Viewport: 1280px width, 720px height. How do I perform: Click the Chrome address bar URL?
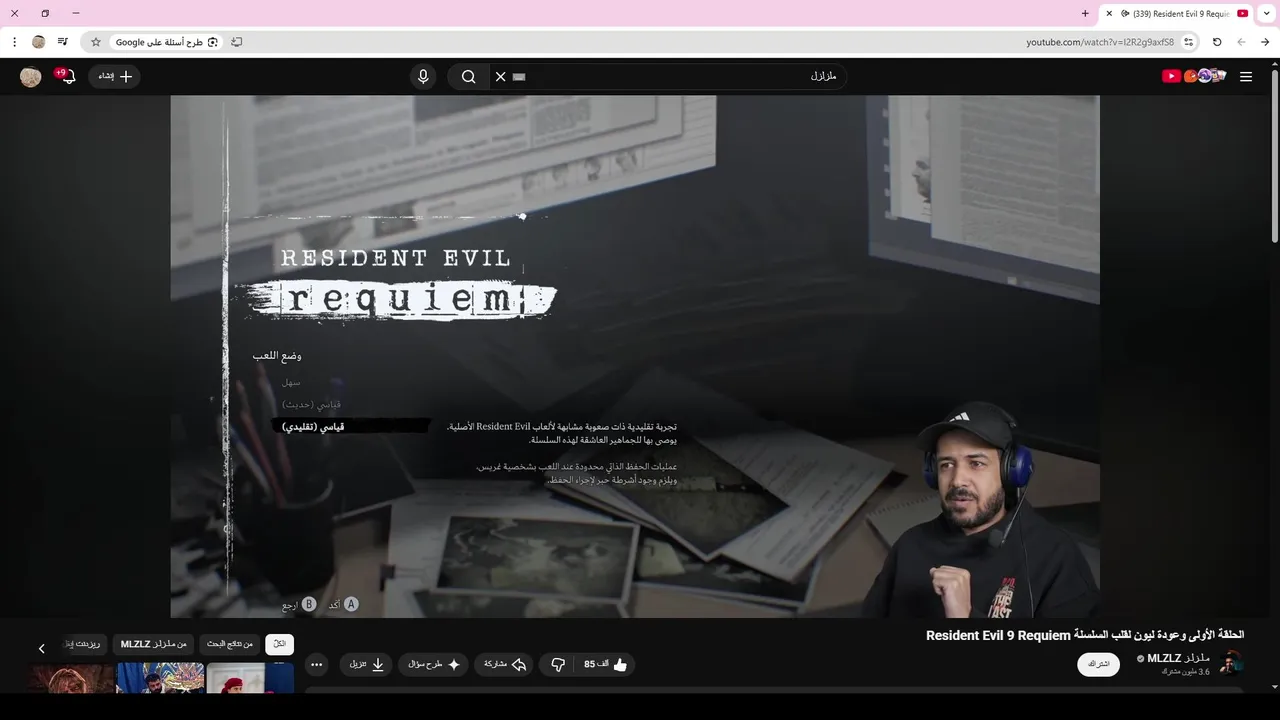tap(1100, 42)
